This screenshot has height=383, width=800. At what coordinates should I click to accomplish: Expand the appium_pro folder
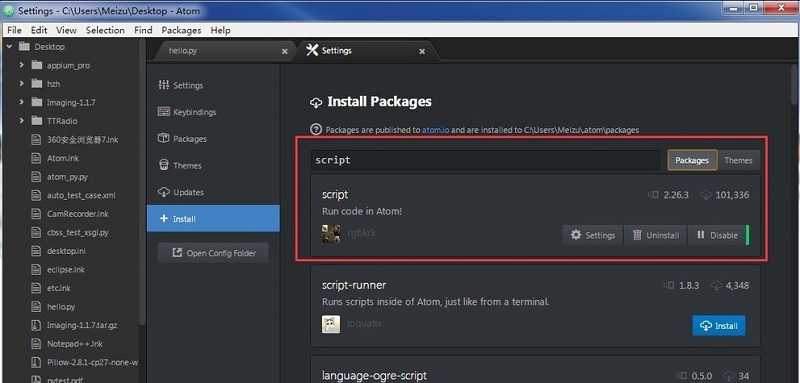pyautogui.click(x=21, y=65)
